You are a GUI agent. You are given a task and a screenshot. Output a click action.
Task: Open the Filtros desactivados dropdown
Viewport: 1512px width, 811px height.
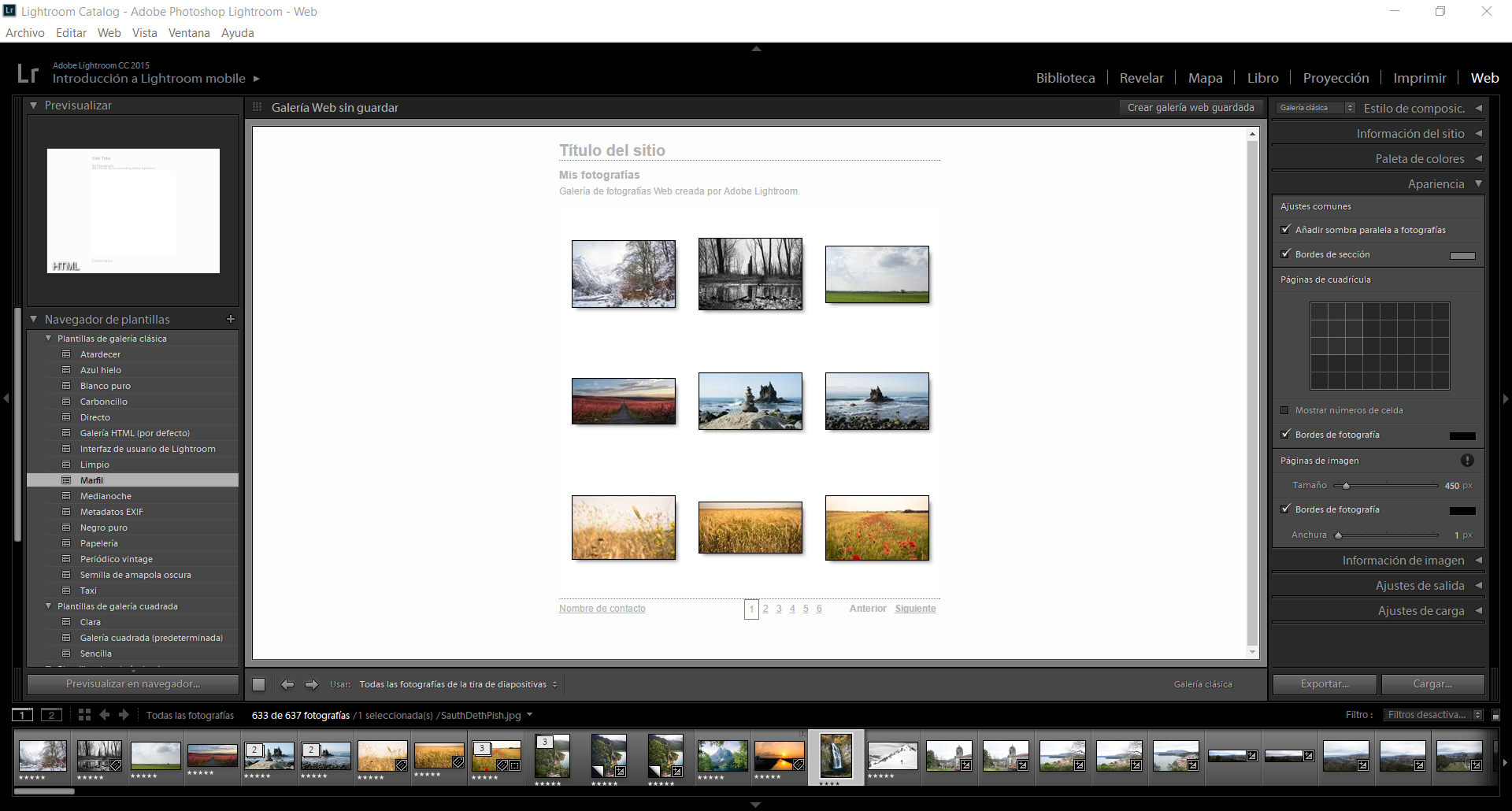[1433, 715]
